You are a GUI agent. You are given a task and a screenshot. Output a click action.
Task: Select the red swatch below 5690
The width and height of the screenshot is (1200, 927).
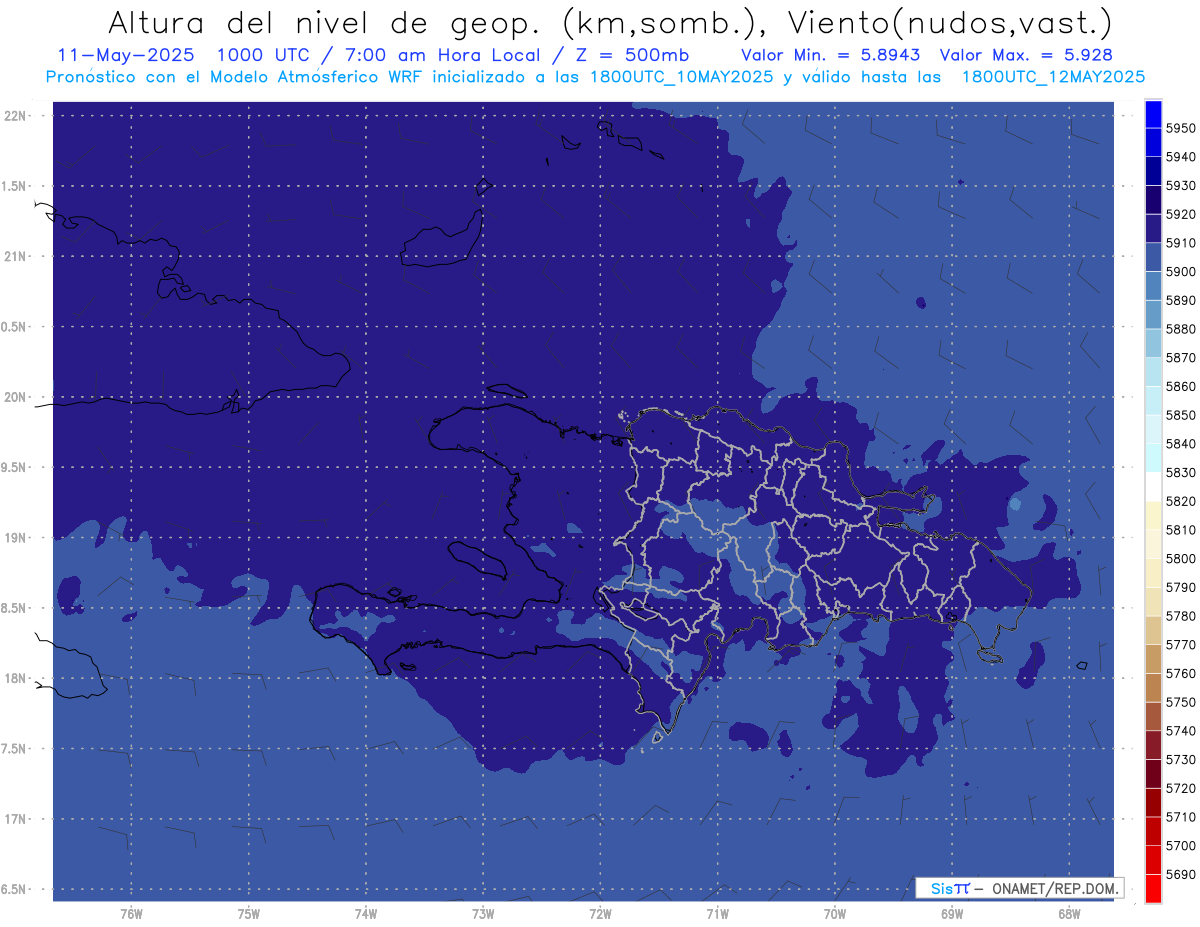[1152, 888]
